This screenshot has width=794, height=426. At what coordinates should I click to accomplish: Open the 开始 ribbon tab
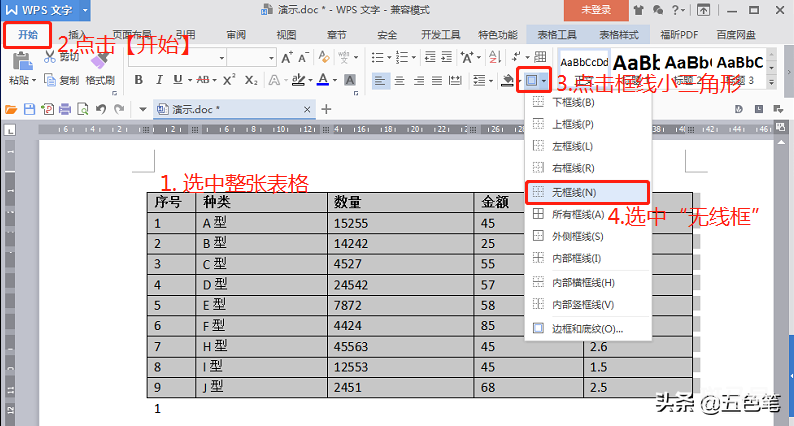coord(28,34)
